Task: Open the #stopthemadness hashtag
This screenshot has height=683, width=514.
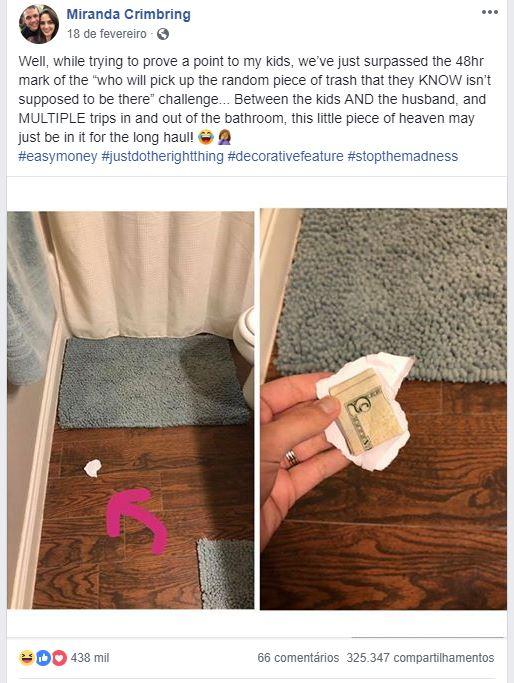Action: coord(402,156)
